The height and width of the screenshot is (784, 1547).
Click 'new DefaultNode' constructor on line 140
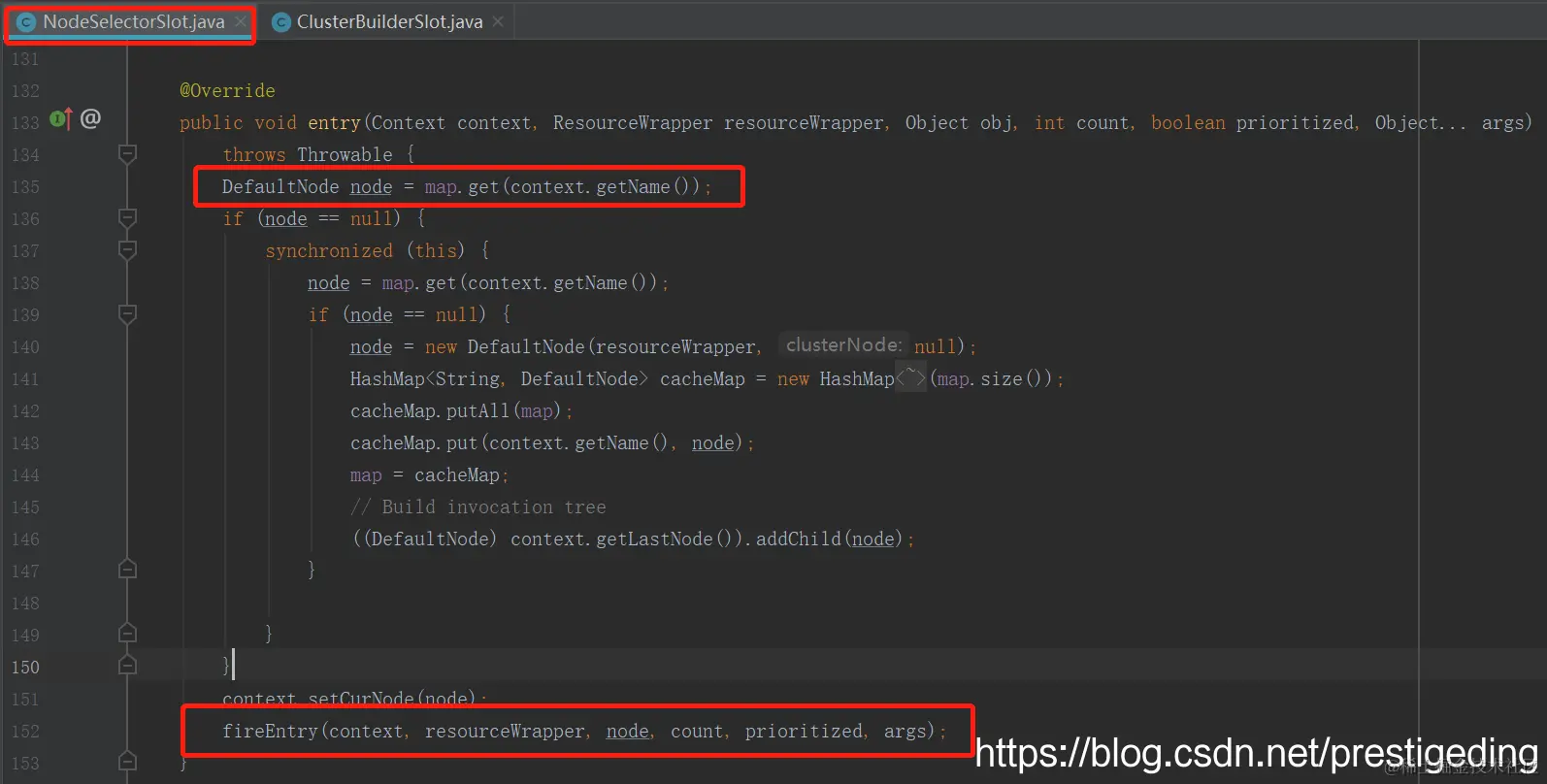click(505, 347)
